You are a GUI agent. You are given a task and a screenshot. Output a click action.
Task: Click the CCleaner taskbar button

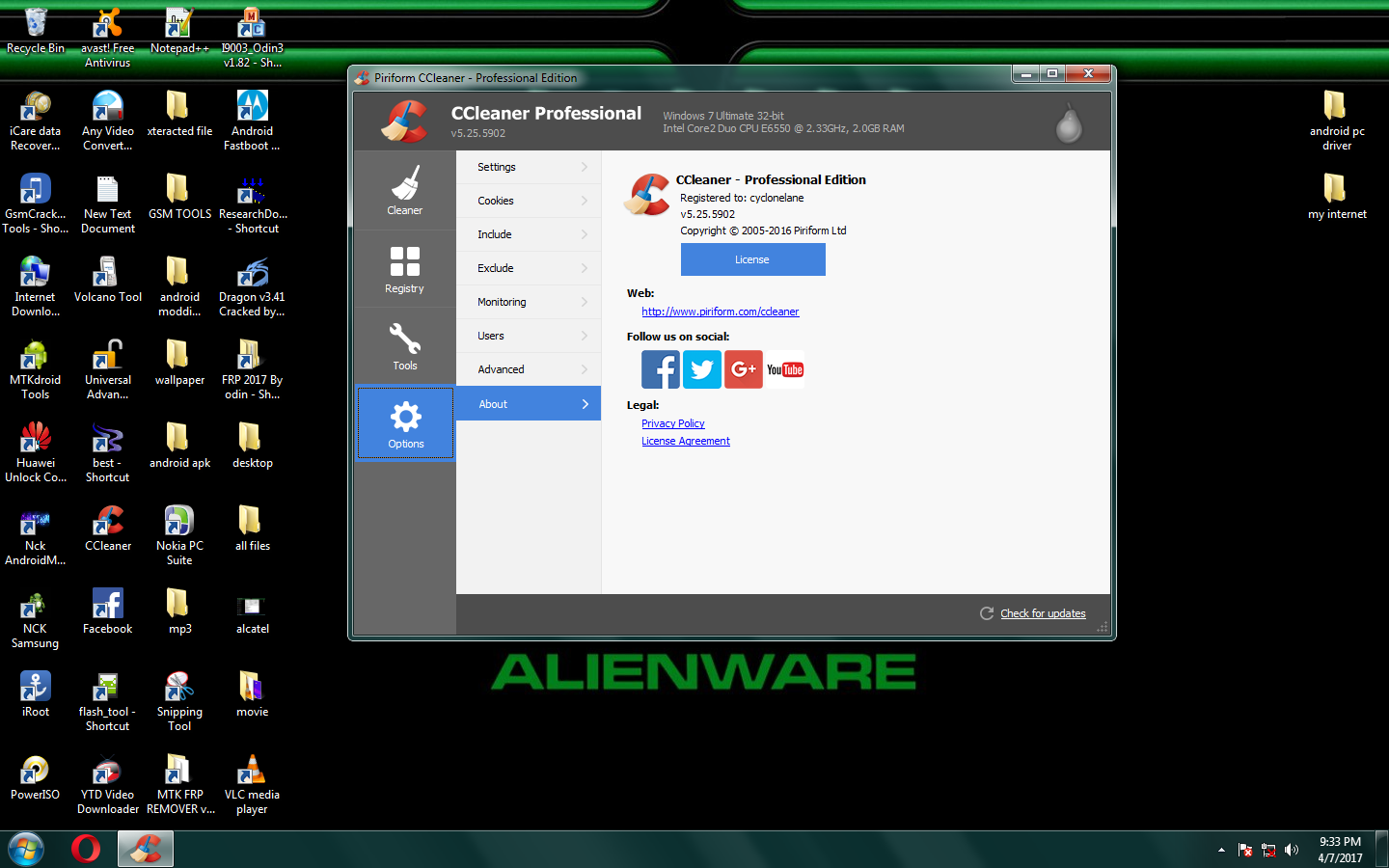[146, 849]
